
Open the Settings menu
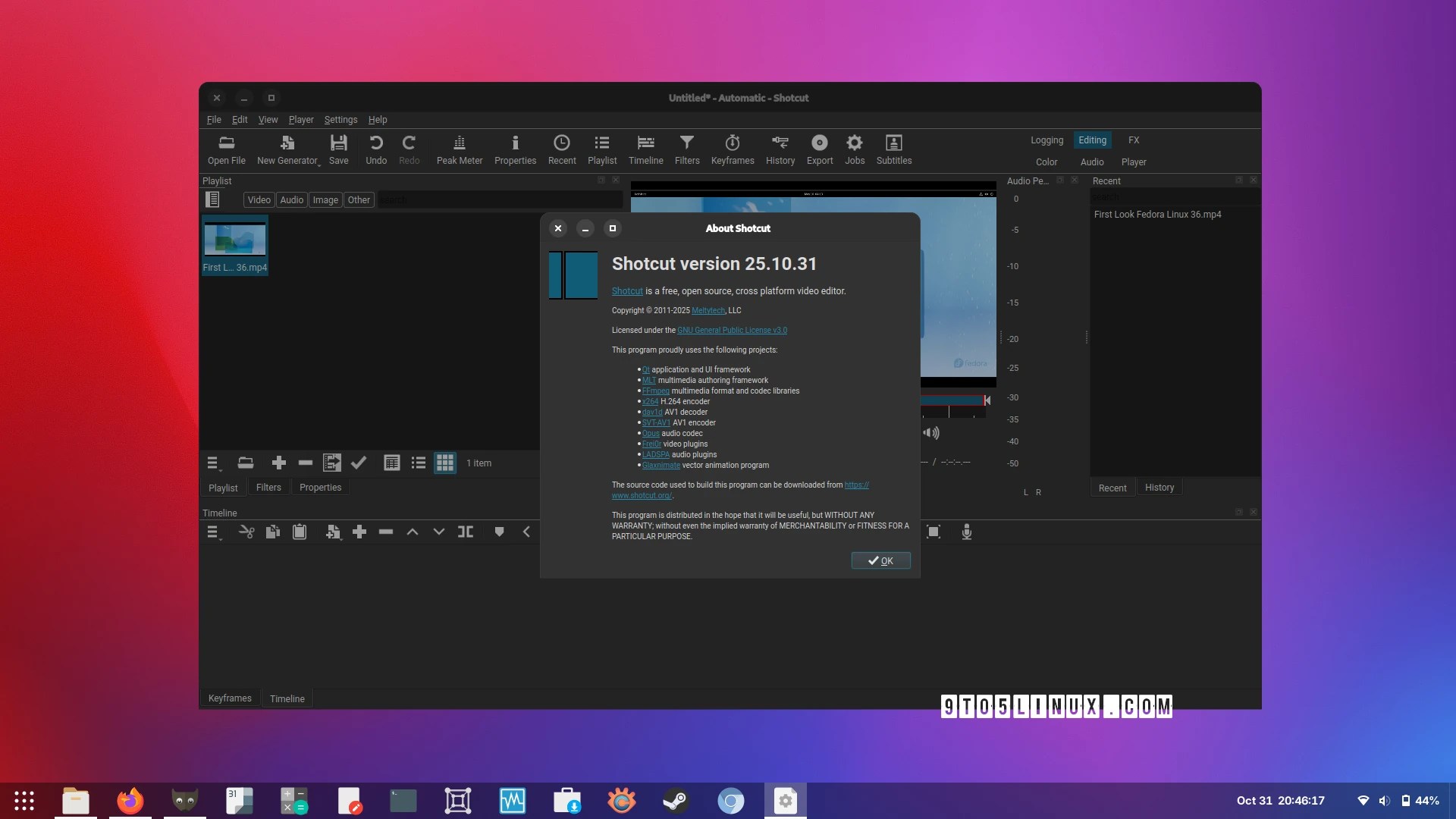click(x=340, y=120)
